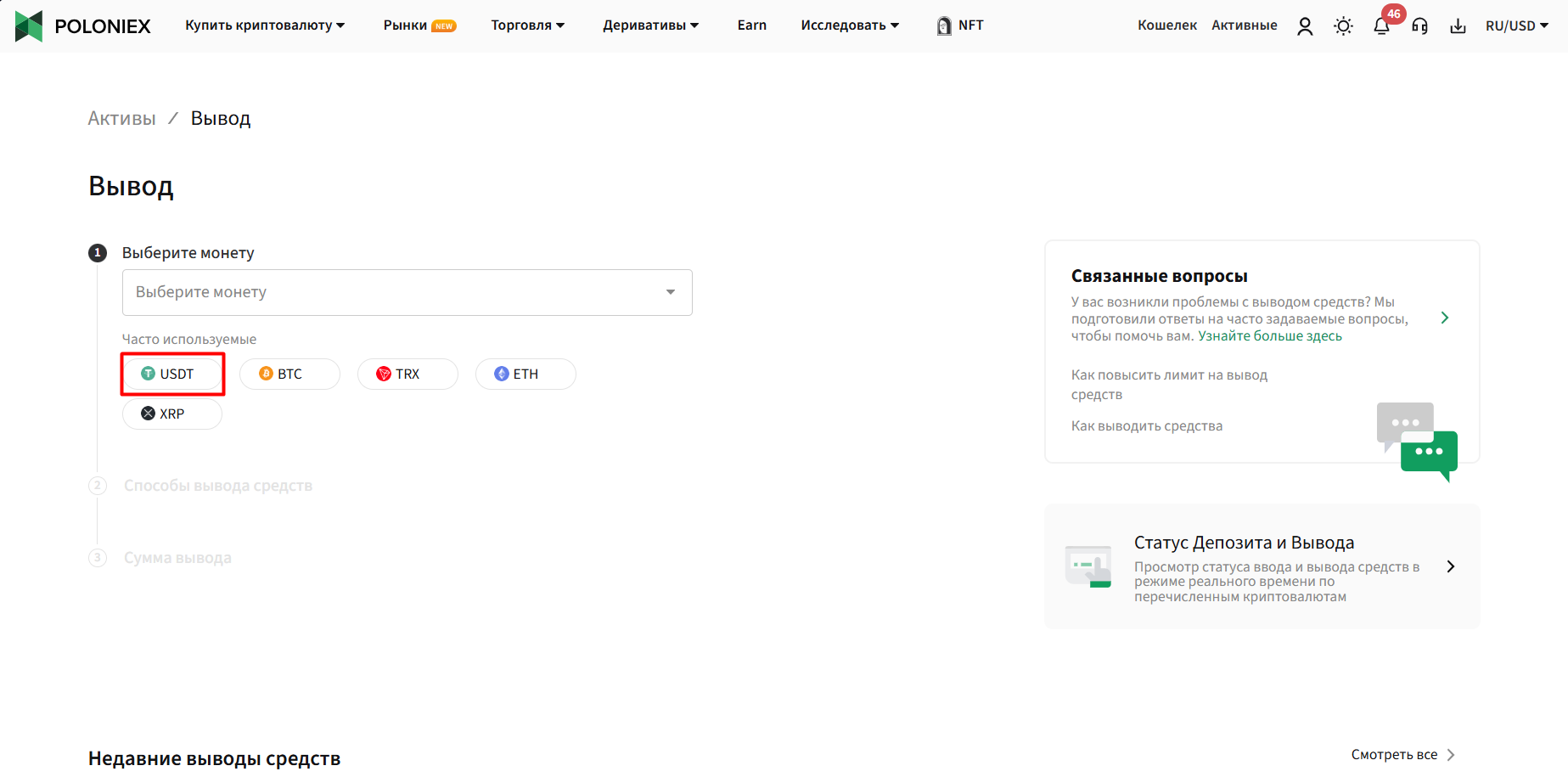Select the XRP coin chip
Image resolution: width=1568 pixels, height=777 pixels.
click(172, 414)
